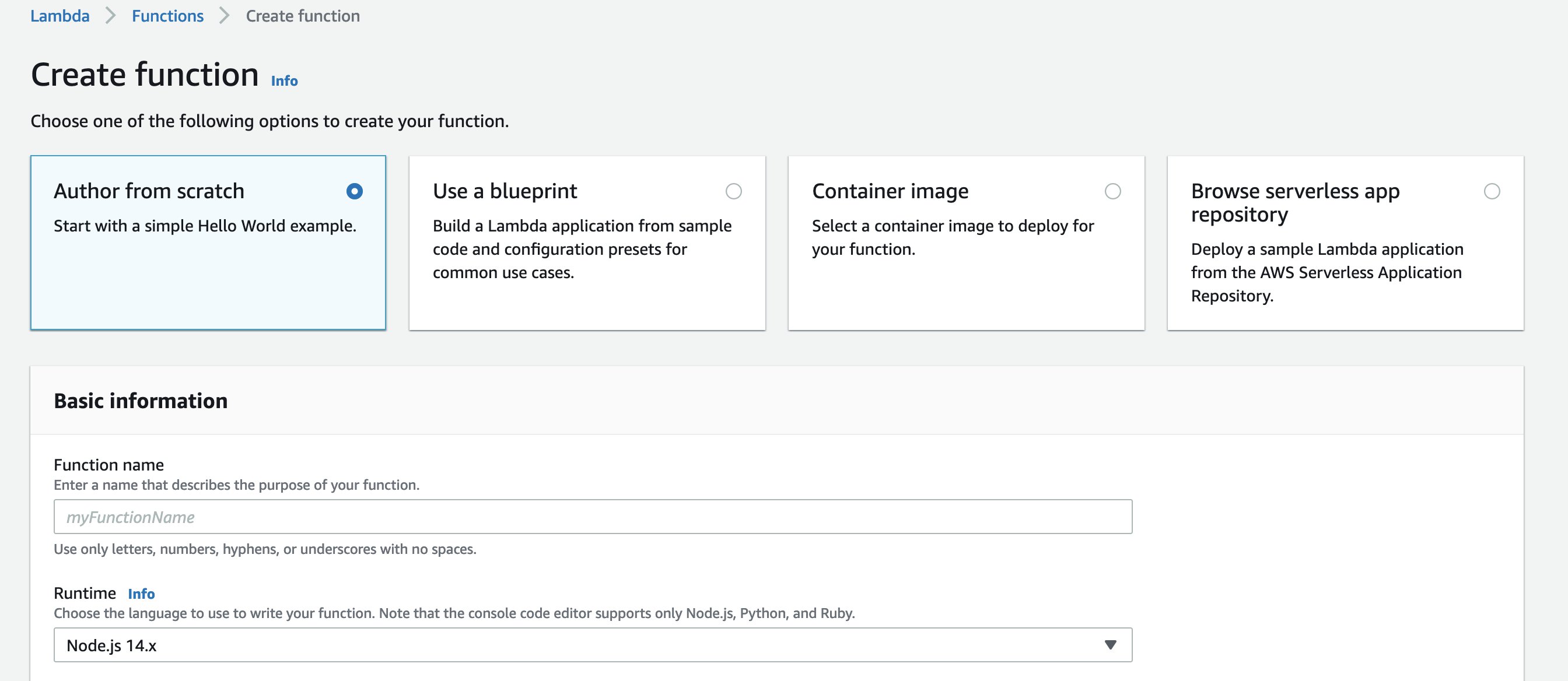Click the Create function breadcrumb text

(303, 16)
